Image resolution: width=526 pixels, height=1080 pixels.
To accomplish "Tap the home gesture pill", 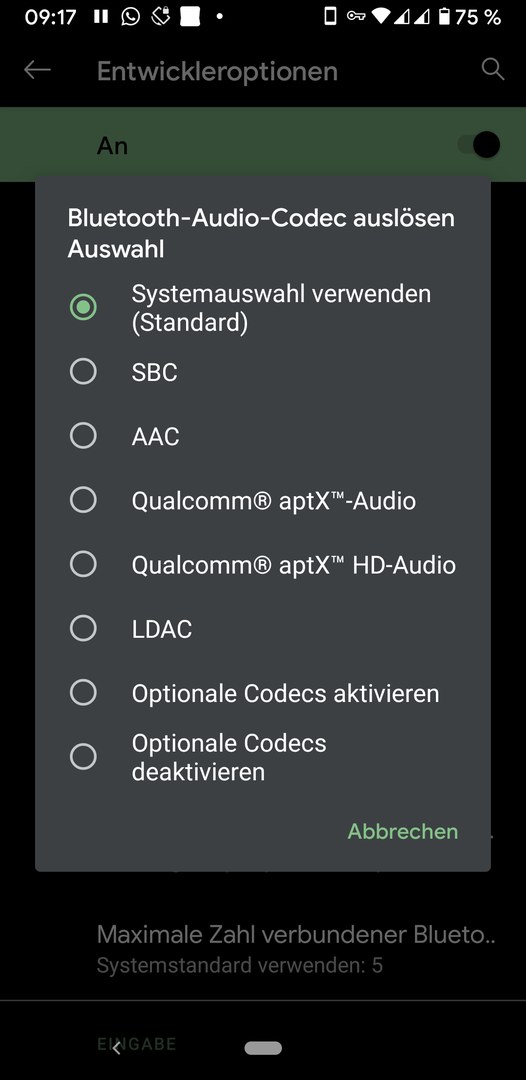I will [263, 1048].
